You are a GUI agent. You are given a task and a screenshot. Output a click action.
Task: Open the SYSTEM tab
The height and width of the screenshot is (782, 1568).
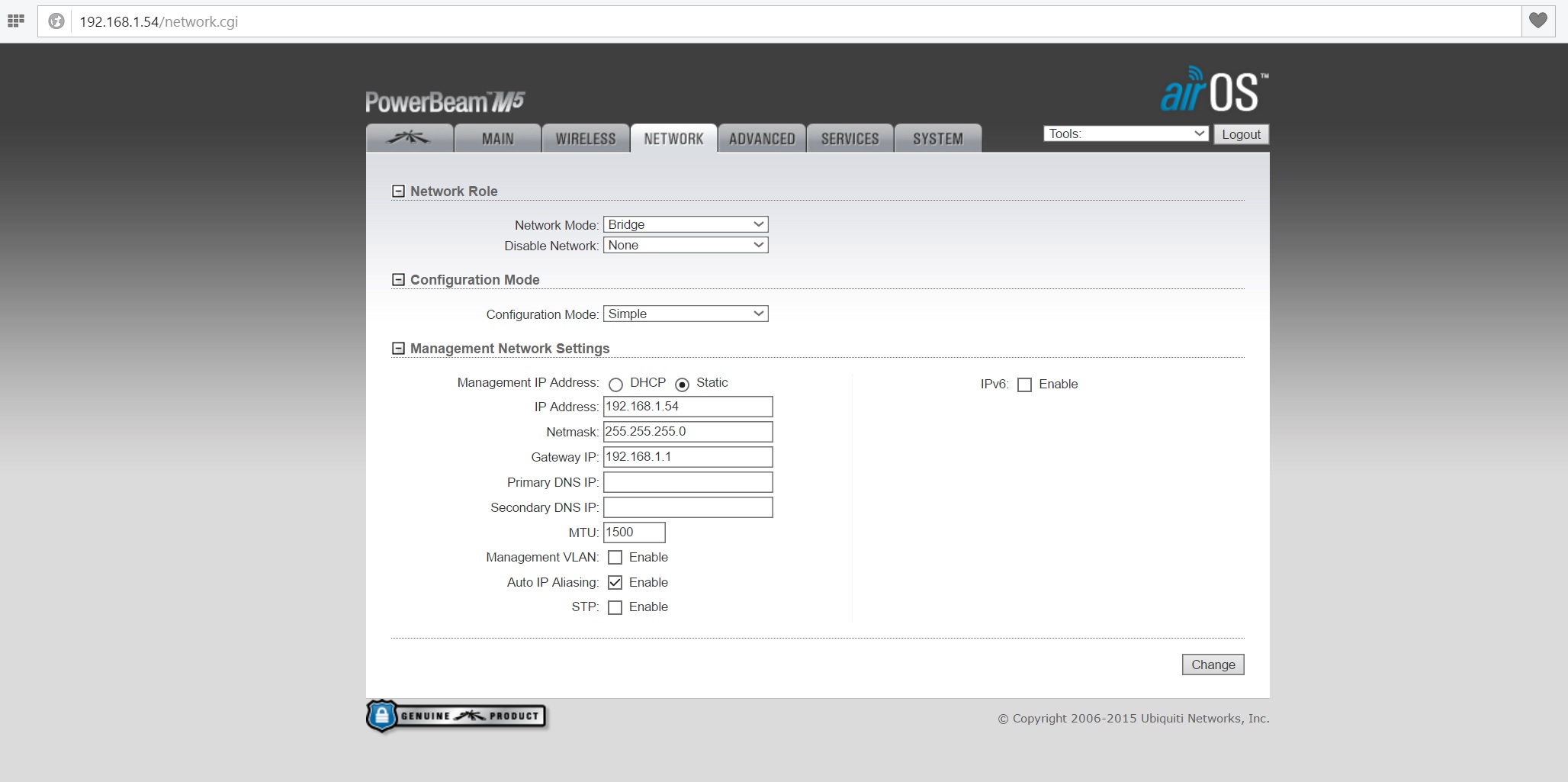[x=938, y=138]
